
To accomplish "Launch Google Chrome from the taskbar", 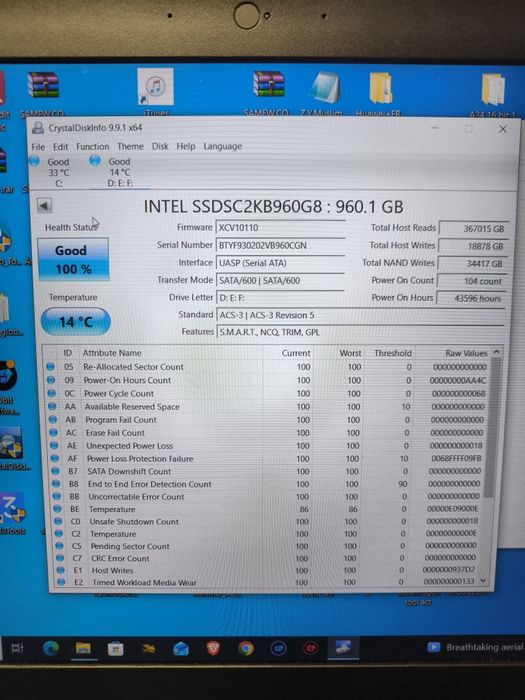I will coord(246,648).
